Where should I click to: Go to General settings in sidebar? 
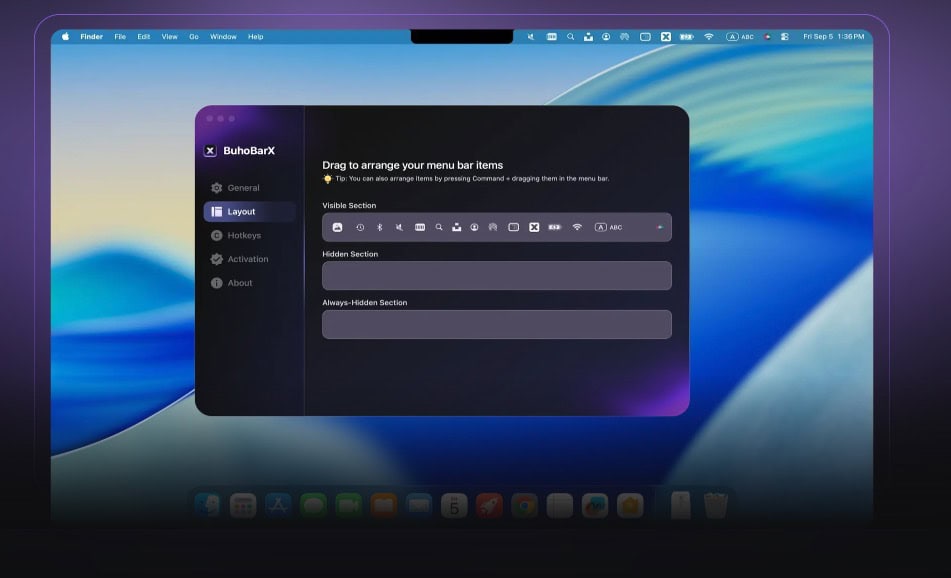click(242, 188)
